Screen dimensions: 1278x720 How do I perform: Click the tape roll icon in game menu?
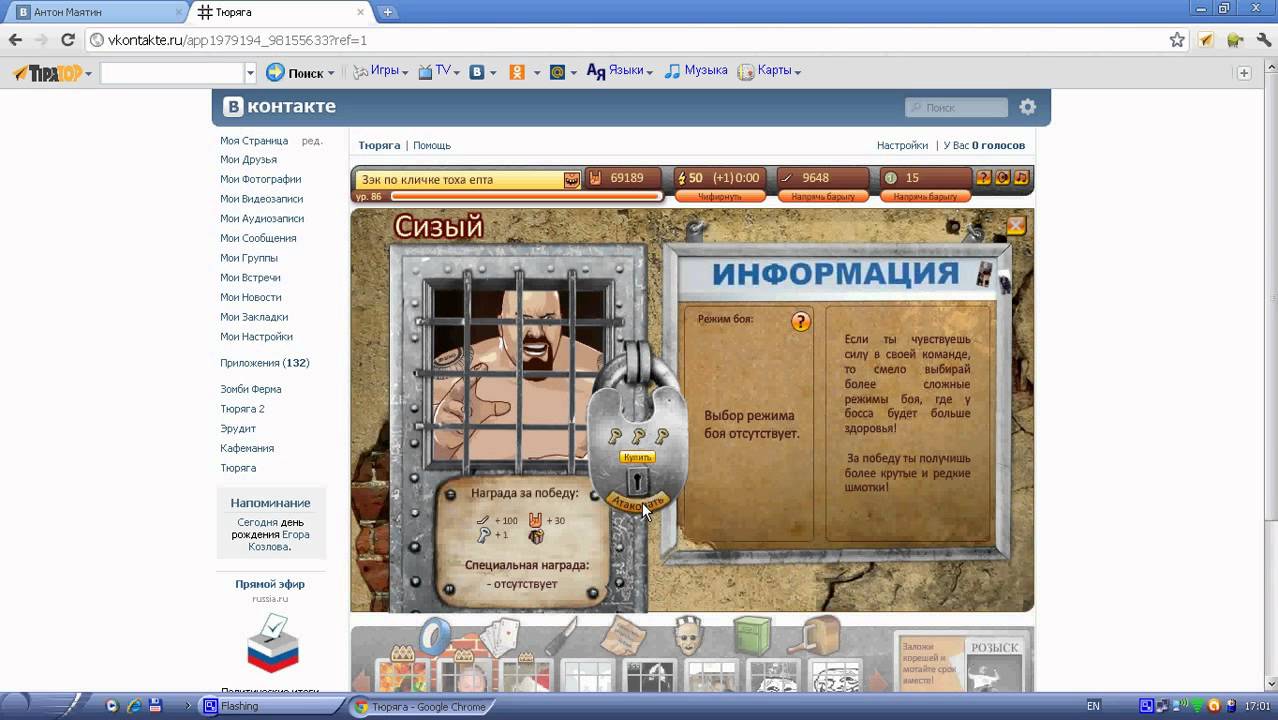[x=437, y=636]
